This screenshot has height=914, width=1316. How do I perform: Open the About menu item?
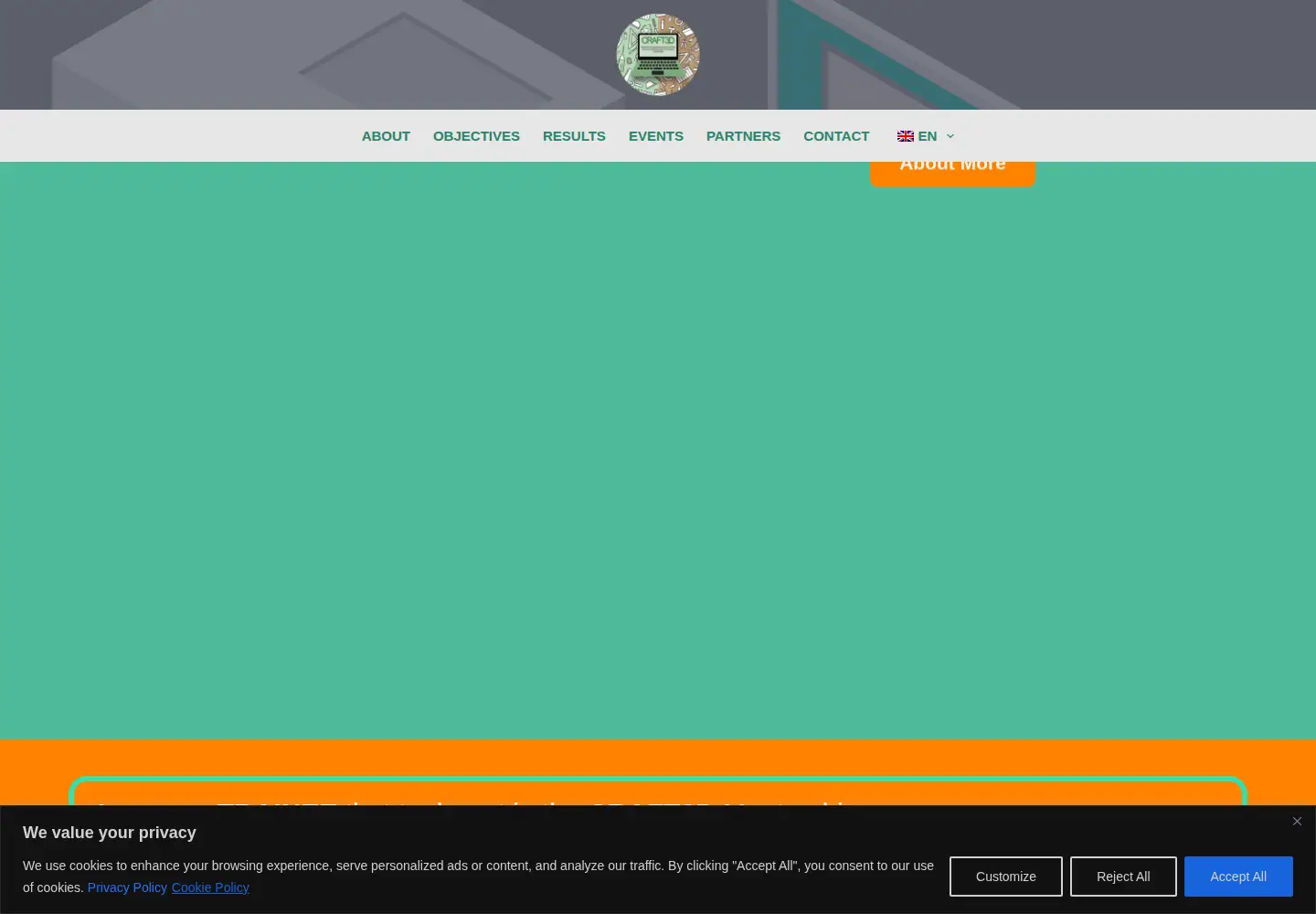tap(386, 136)
